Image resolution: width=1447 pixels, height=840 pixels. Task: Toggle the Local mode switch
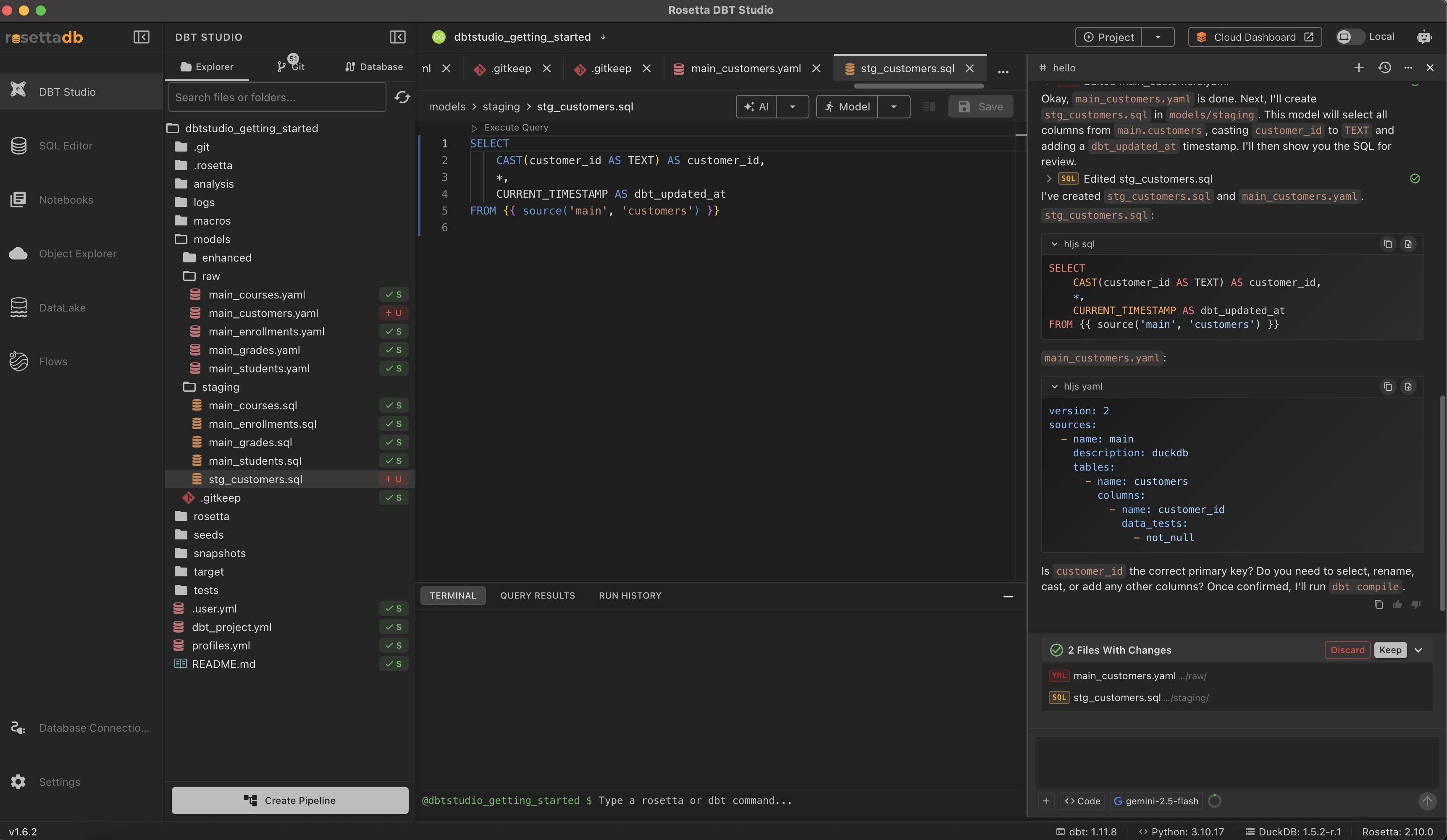tap(1350, 37)
